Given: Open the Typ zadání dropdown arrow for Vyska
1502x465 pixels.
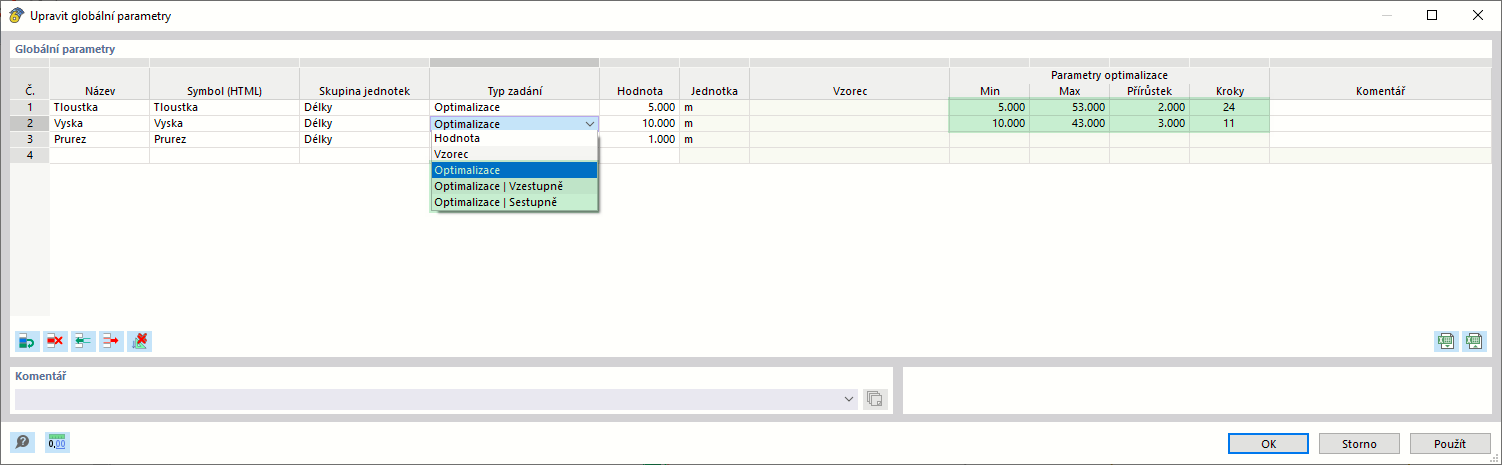Looking at the screenshot, I should point(589,124).
